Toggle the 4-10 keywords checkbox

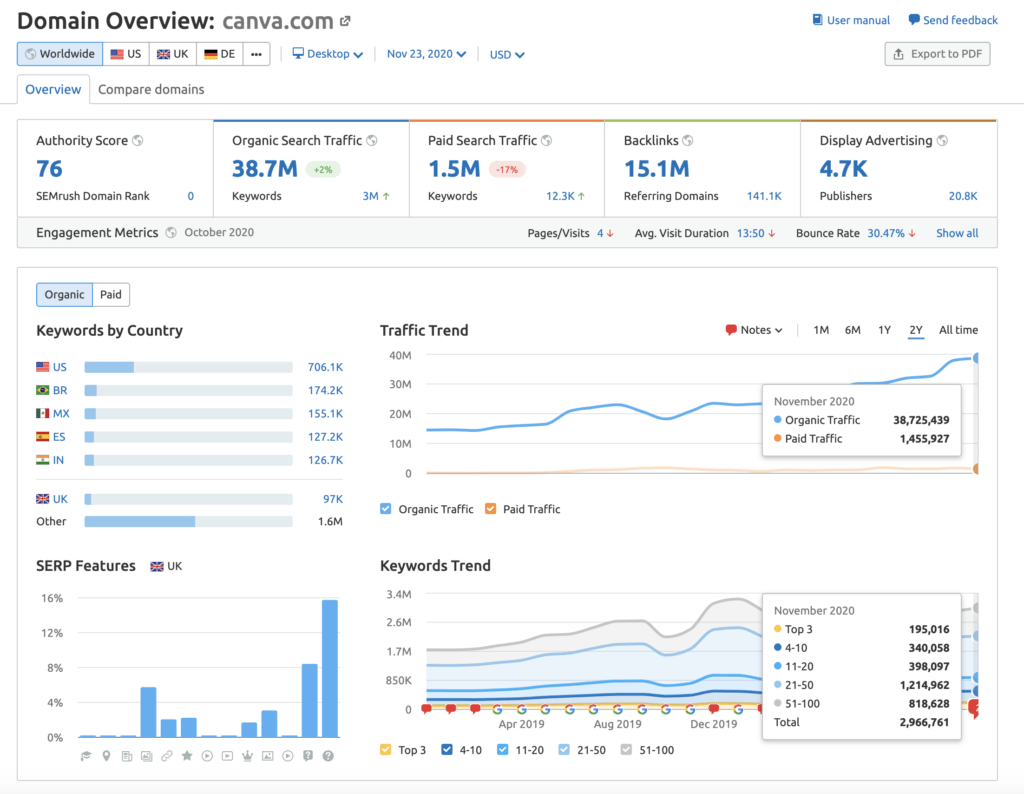[447, 750]
